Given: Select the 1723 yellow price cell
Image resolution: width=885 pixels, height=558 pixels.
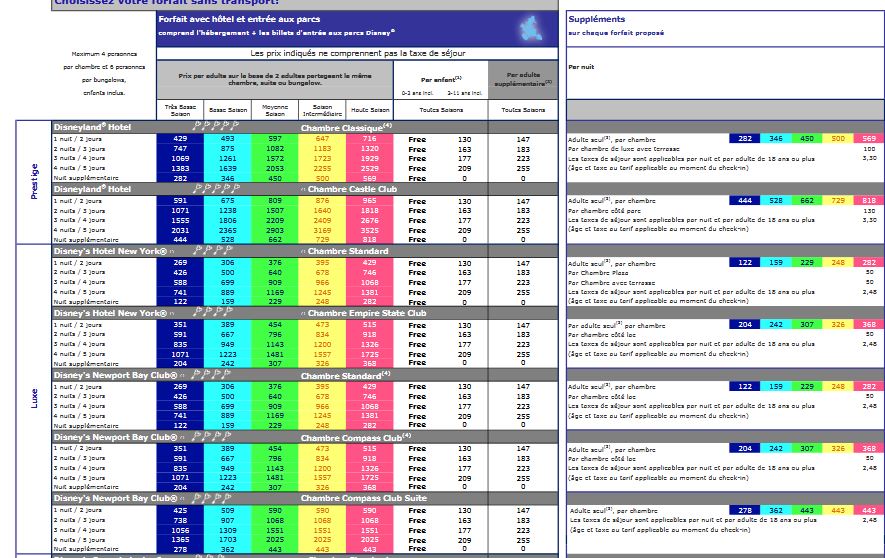Looking at the screenshot, I should [322, 159].
